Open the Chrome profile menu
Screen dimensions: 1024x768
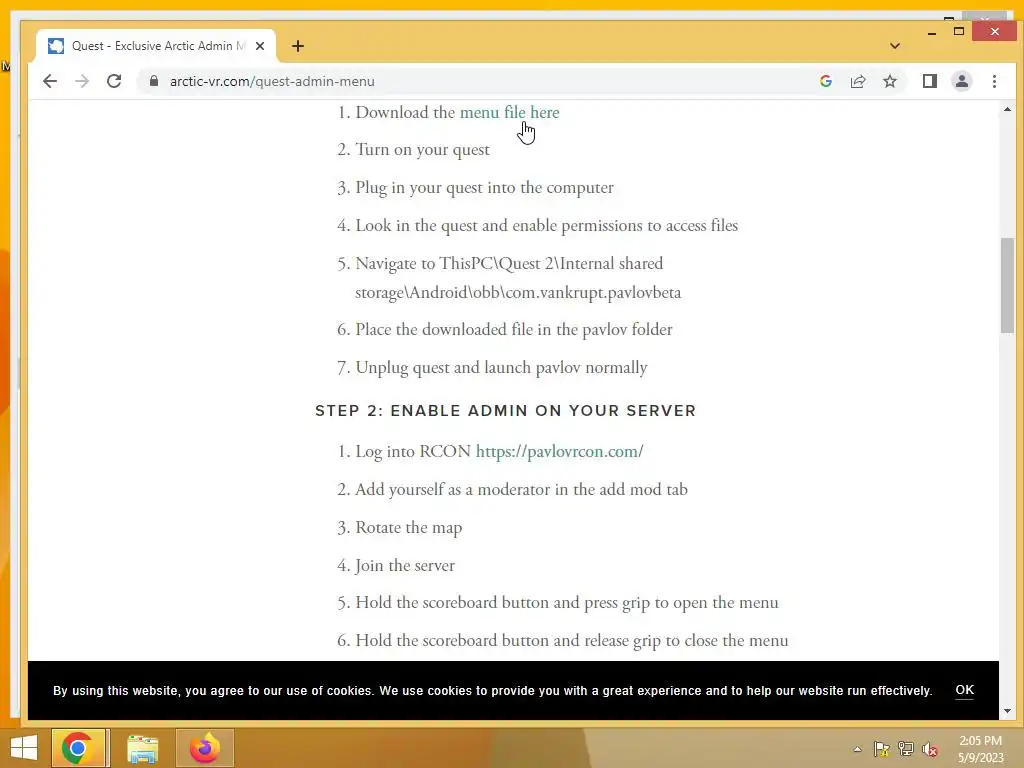(962, 81)
